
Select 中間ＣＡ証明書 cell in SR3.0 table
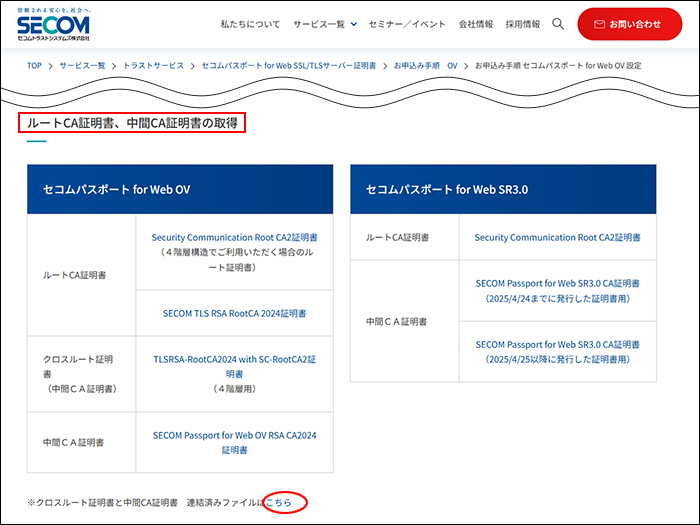(404, 321)
